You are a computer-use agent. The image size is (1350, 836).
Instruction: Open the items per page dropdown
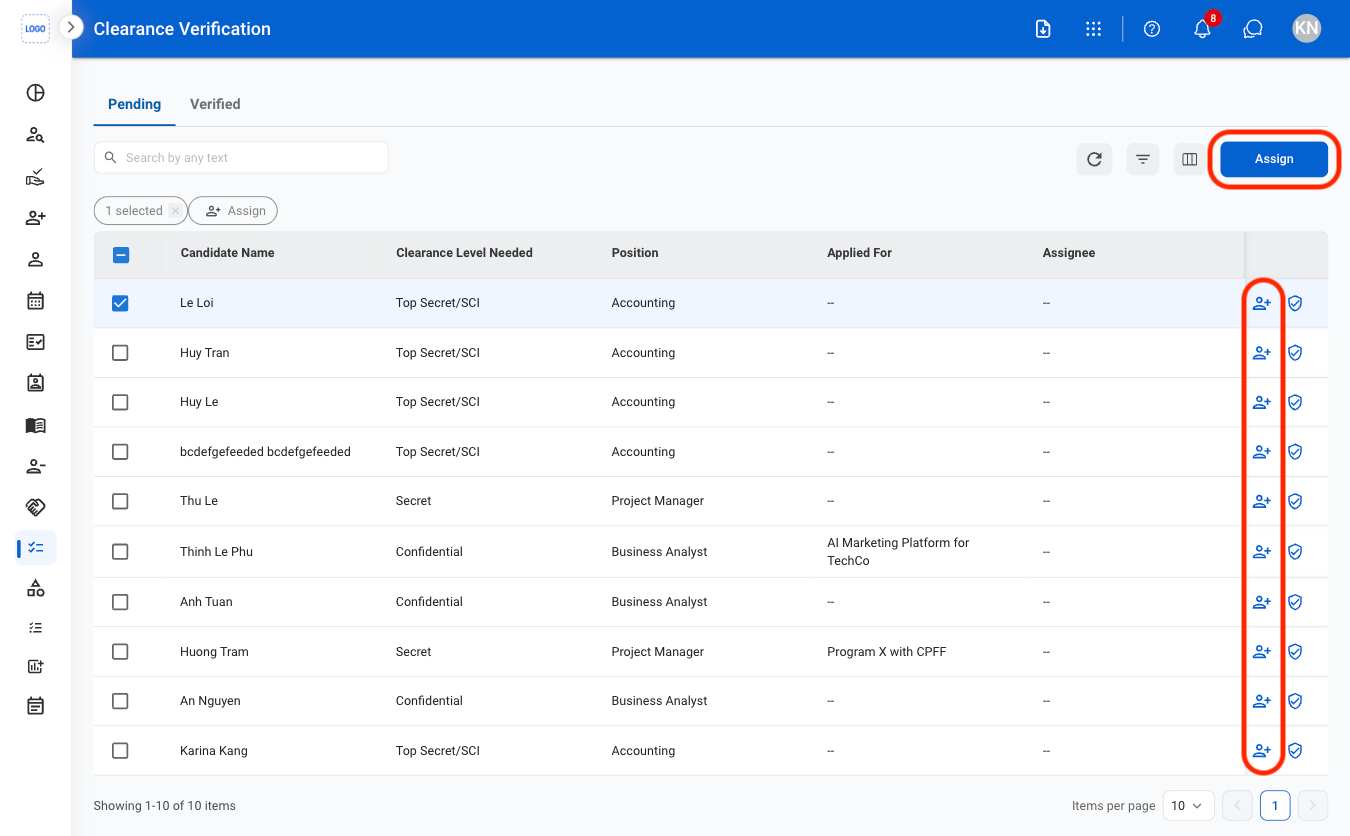click(1189, 805)
